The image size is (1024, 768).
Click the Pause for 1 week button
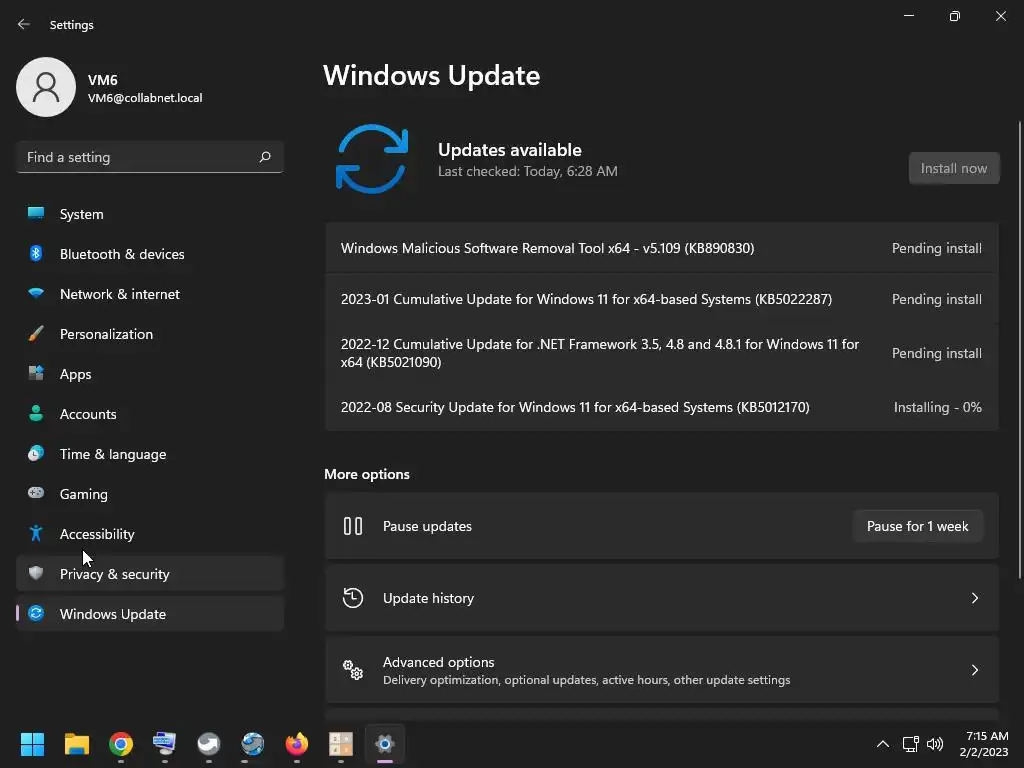(x=918, y=526)
